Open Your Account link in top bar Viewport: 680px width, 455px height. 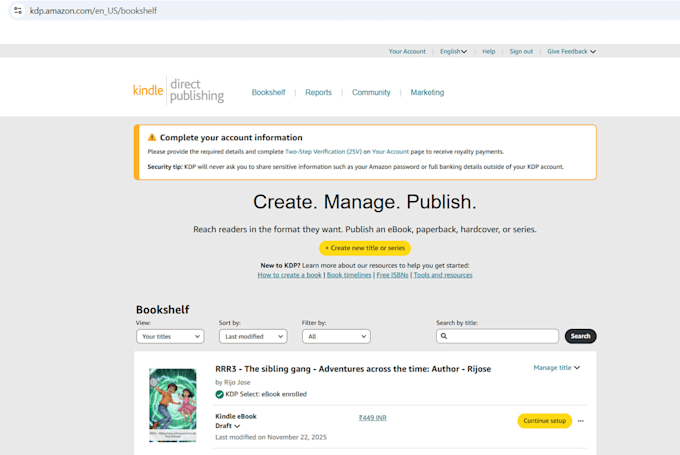click(407, 51)
